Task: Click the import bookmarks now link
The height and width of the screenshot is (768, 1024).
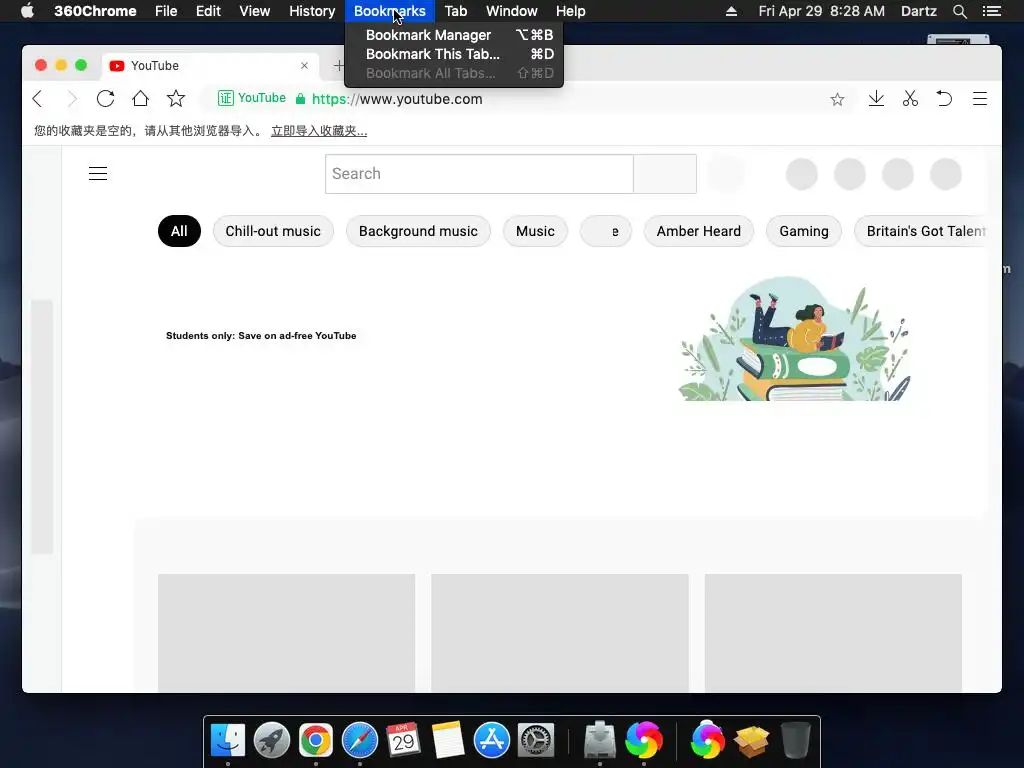Action: pos(319,131)
